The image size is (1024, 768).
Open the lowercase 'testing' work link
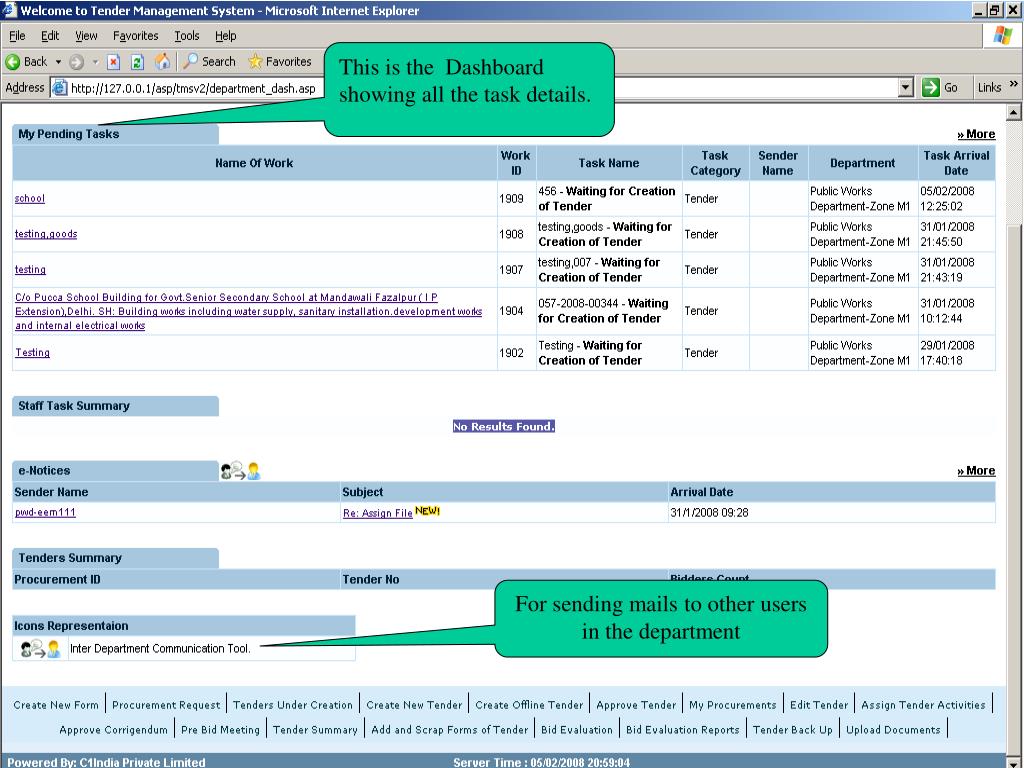tap(30, 269)
